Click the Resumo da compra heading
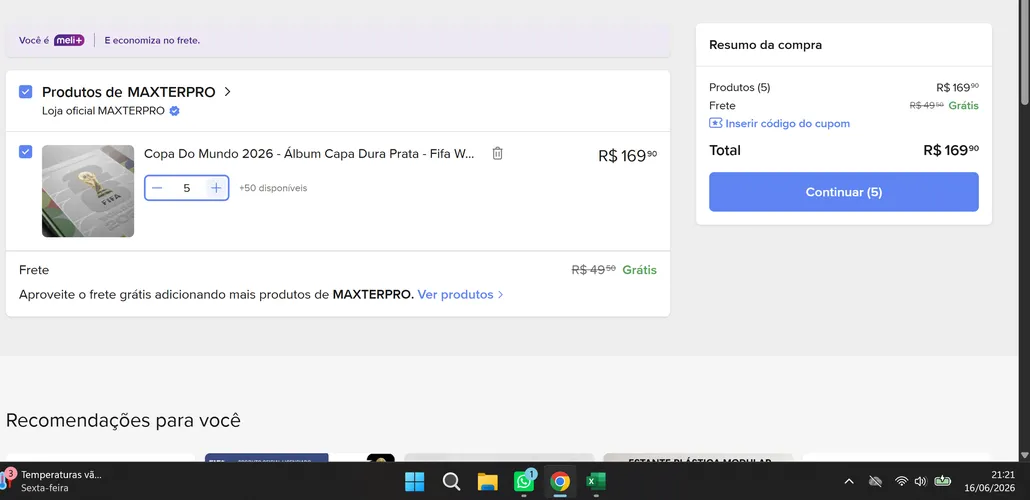The image size is (1030, 500). click(x=765, y=45)
